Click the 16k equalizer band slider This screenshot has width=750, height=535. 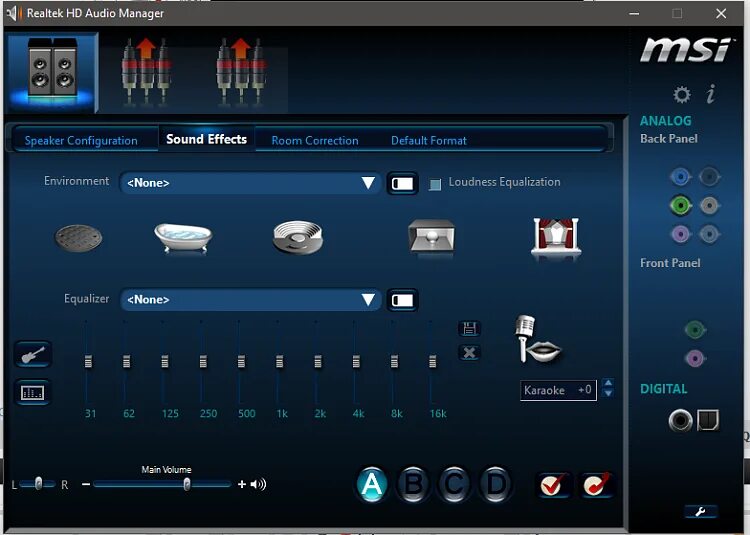tap(432, 361)
